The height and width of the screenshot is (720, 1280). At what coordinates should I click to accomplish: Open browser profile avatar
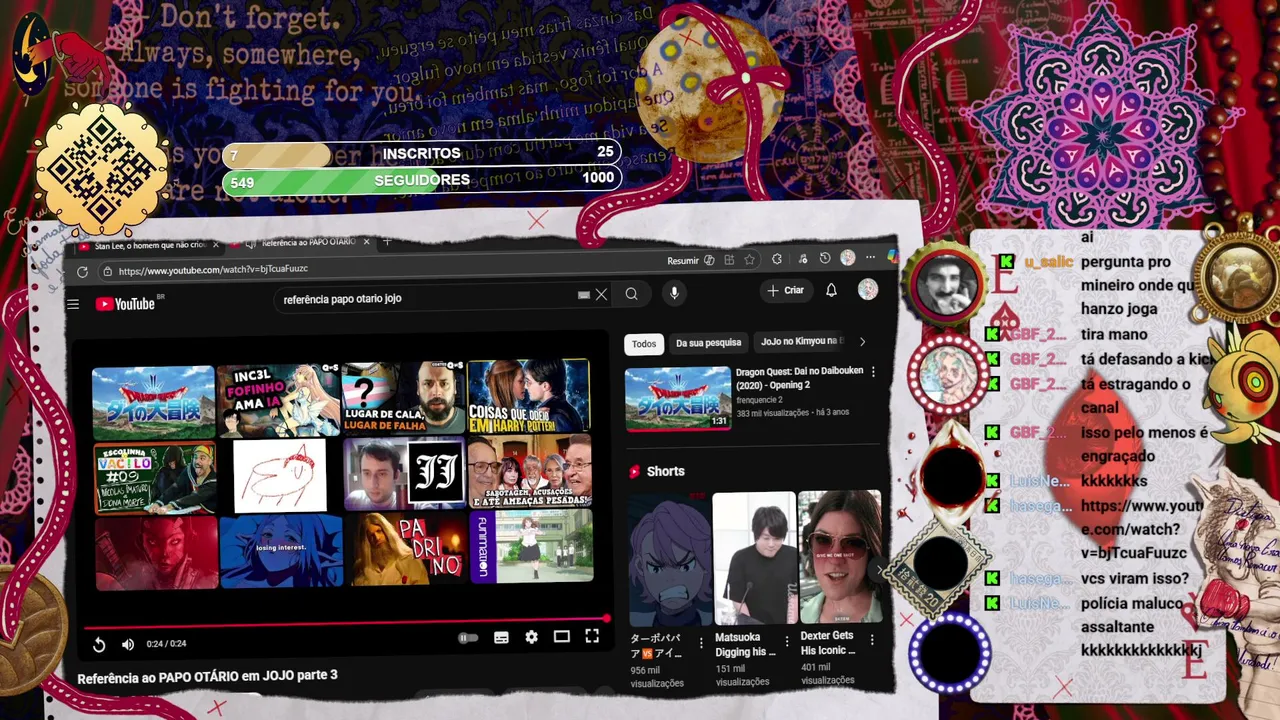848,258
